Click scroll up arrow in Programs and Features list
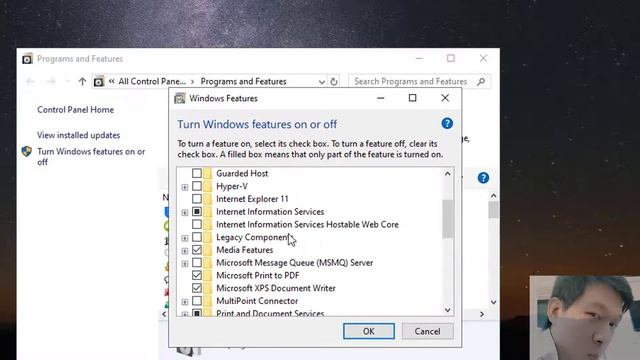Screen dimensions: 640x360 point(493,196)
